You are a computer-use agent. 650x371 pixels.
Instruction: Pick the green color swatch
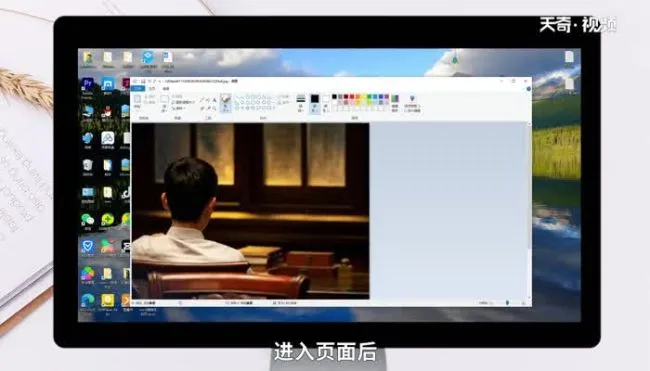coord(369,97)
